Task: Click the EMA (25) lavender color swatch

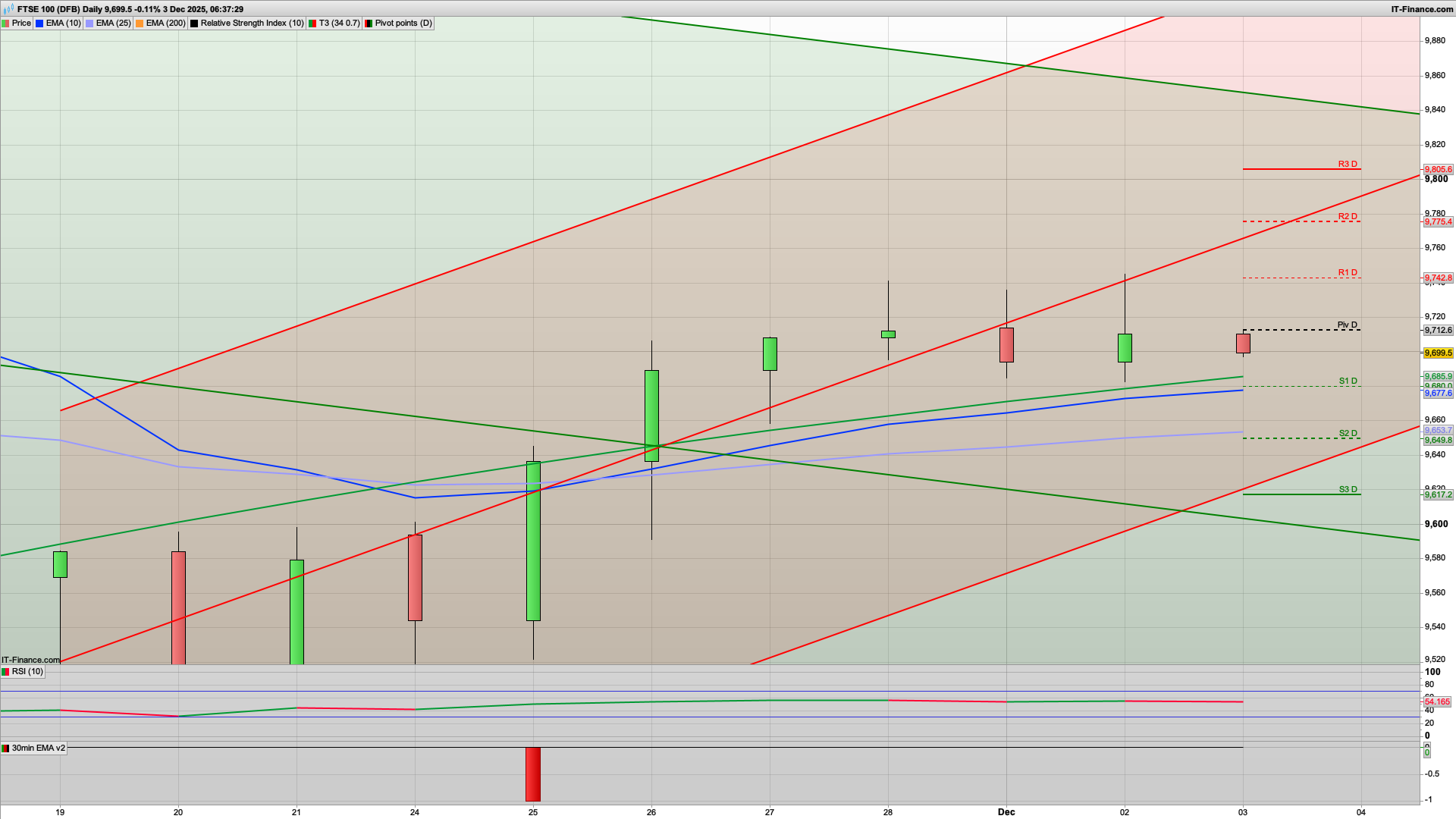Action: click(x=89, y=23)
